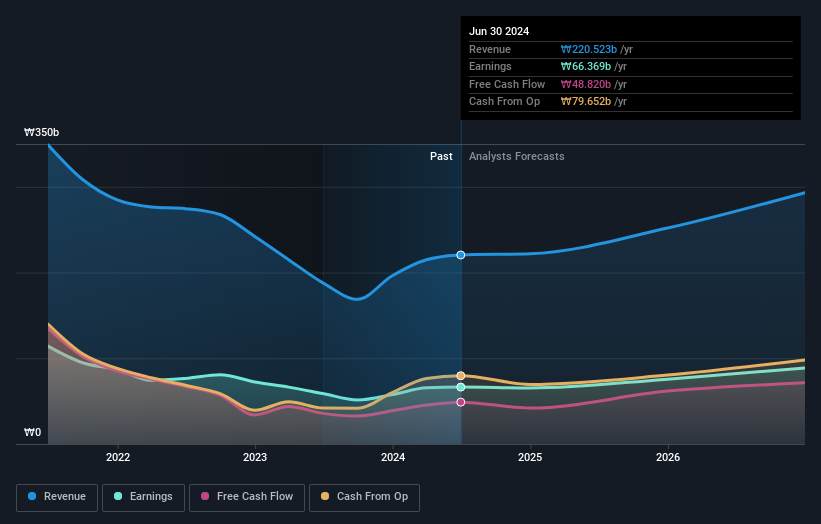Click the ₩66.369b earnings value in tooltip
Screen dimensions: 821x524
586,66
